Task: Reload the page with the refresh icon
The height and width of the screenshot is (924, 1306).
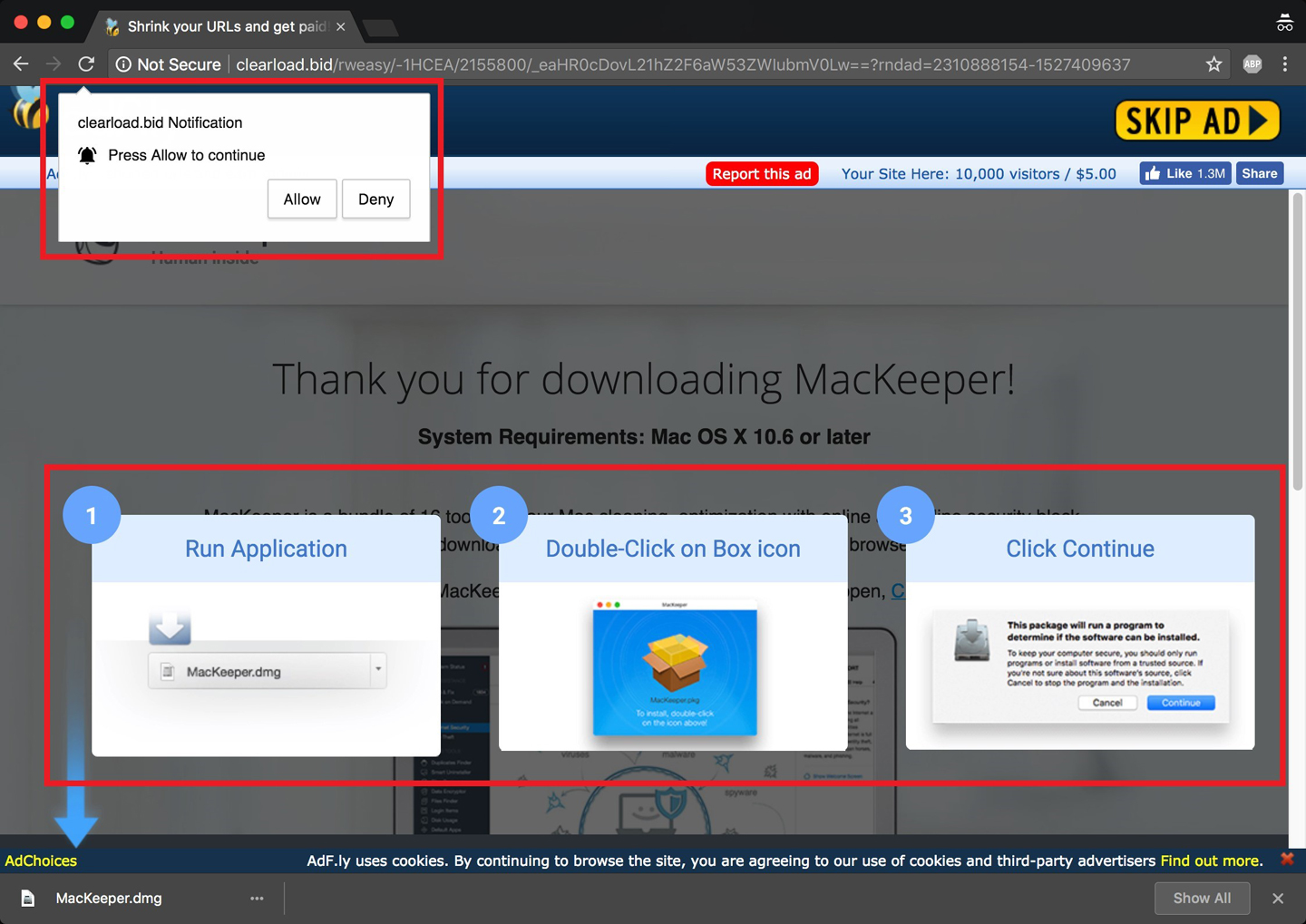Action: click(86, 64)
